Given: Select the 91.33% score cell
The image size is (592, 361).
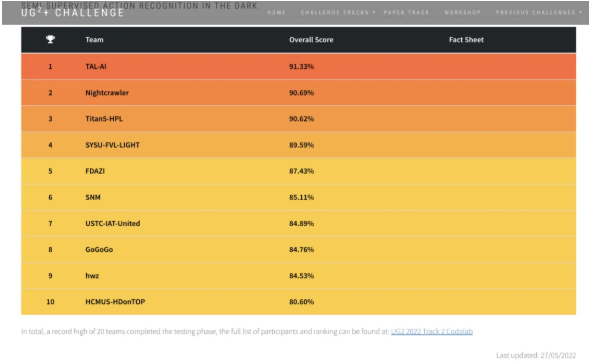Looking at the screenshot, I should click(301, 66).
